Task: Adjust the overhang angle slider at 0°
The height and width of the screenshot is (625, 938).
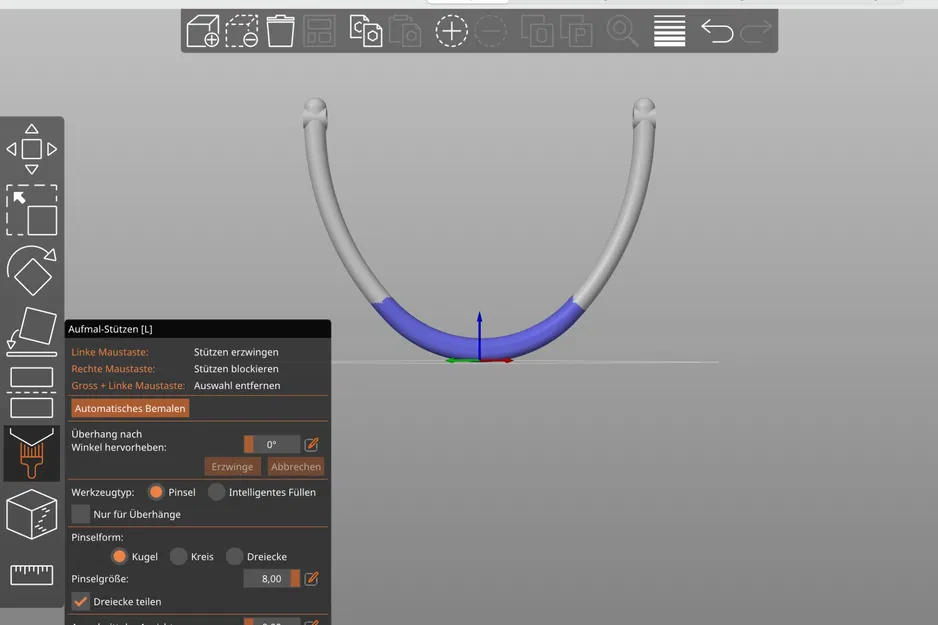Action: (272, 444)
